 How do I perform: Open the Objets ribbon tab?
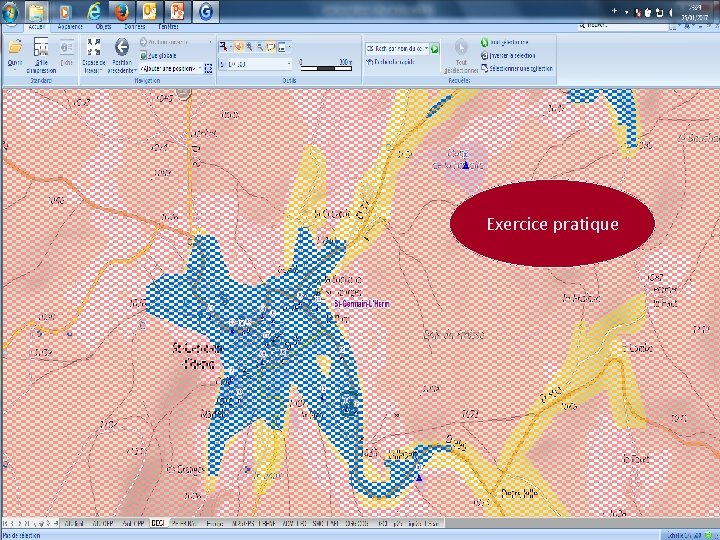[x=103, y=27]
